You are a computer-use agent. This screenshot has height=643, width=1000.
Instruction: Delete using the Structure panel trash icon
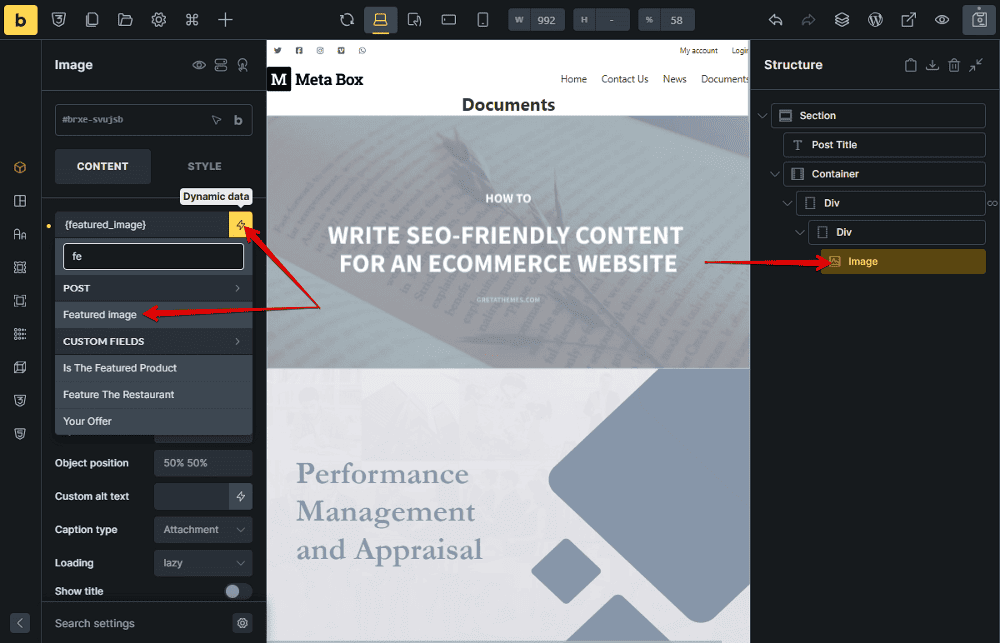[954, 65]
